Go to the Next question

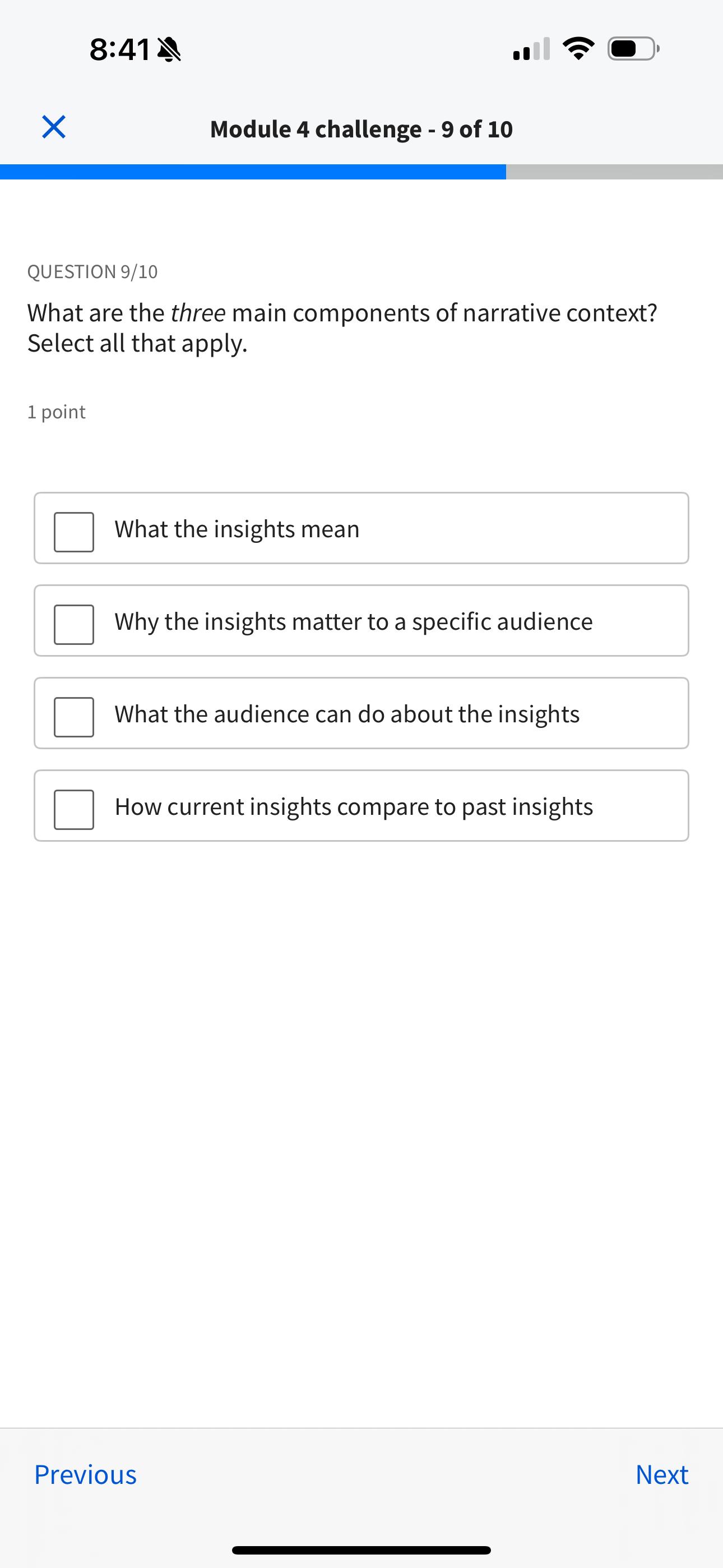pos(661,1475)
